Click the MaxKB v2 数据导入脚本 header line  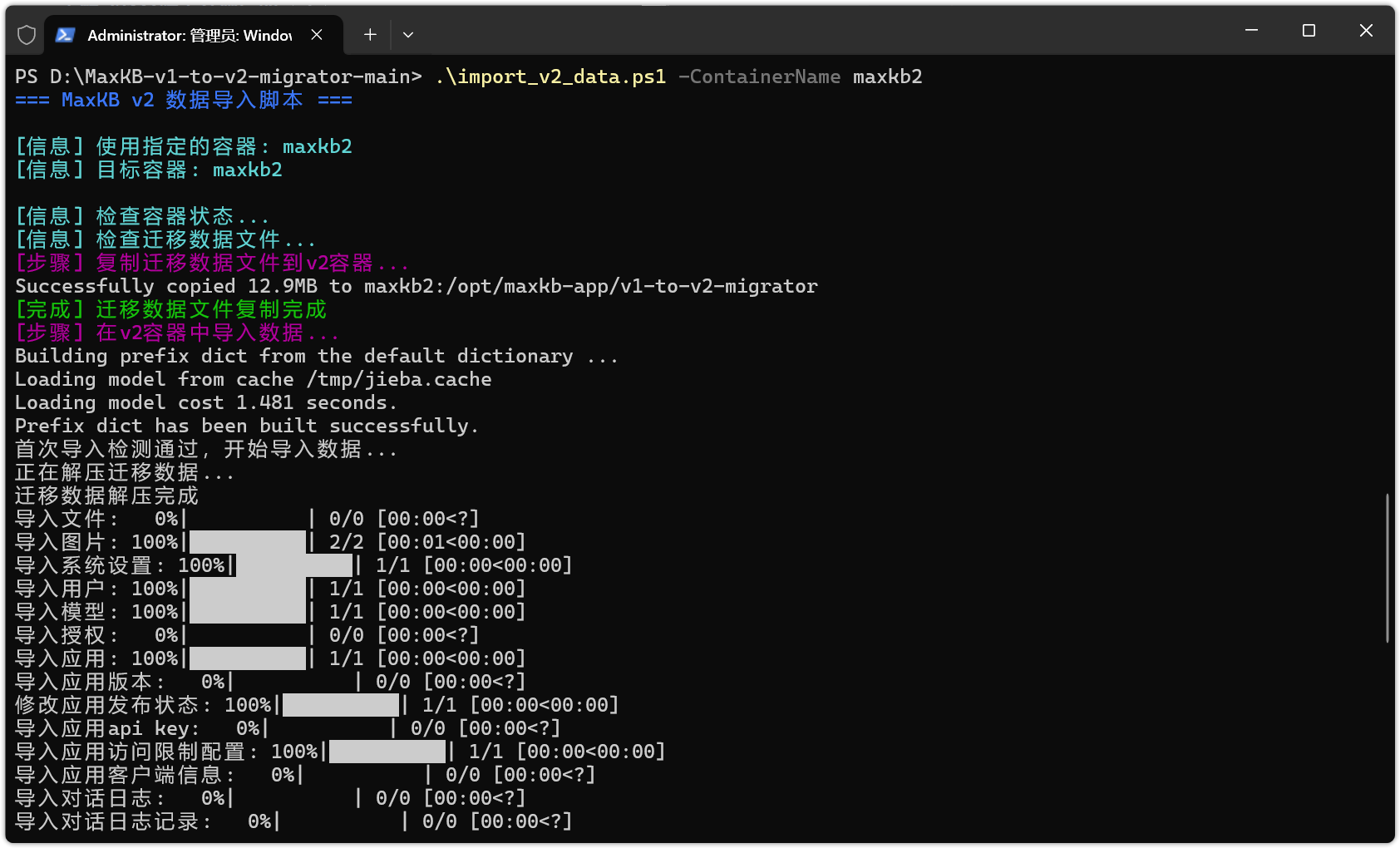(183, 100)
